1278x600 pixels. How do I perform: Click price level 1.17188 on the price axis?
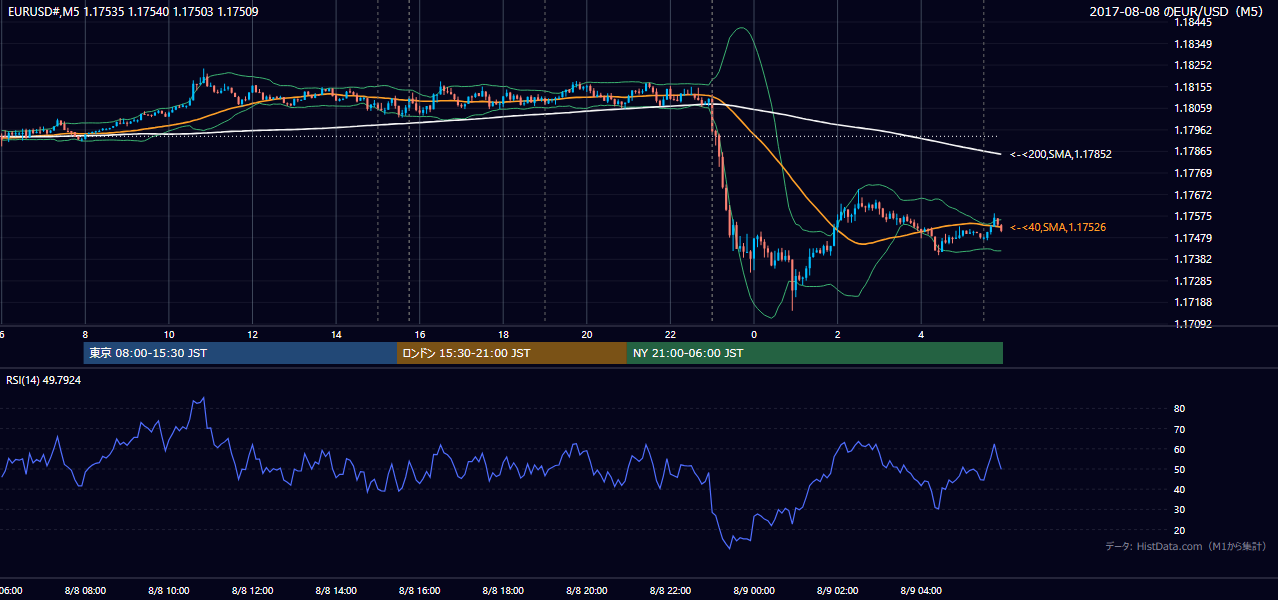click(1193, 302)
